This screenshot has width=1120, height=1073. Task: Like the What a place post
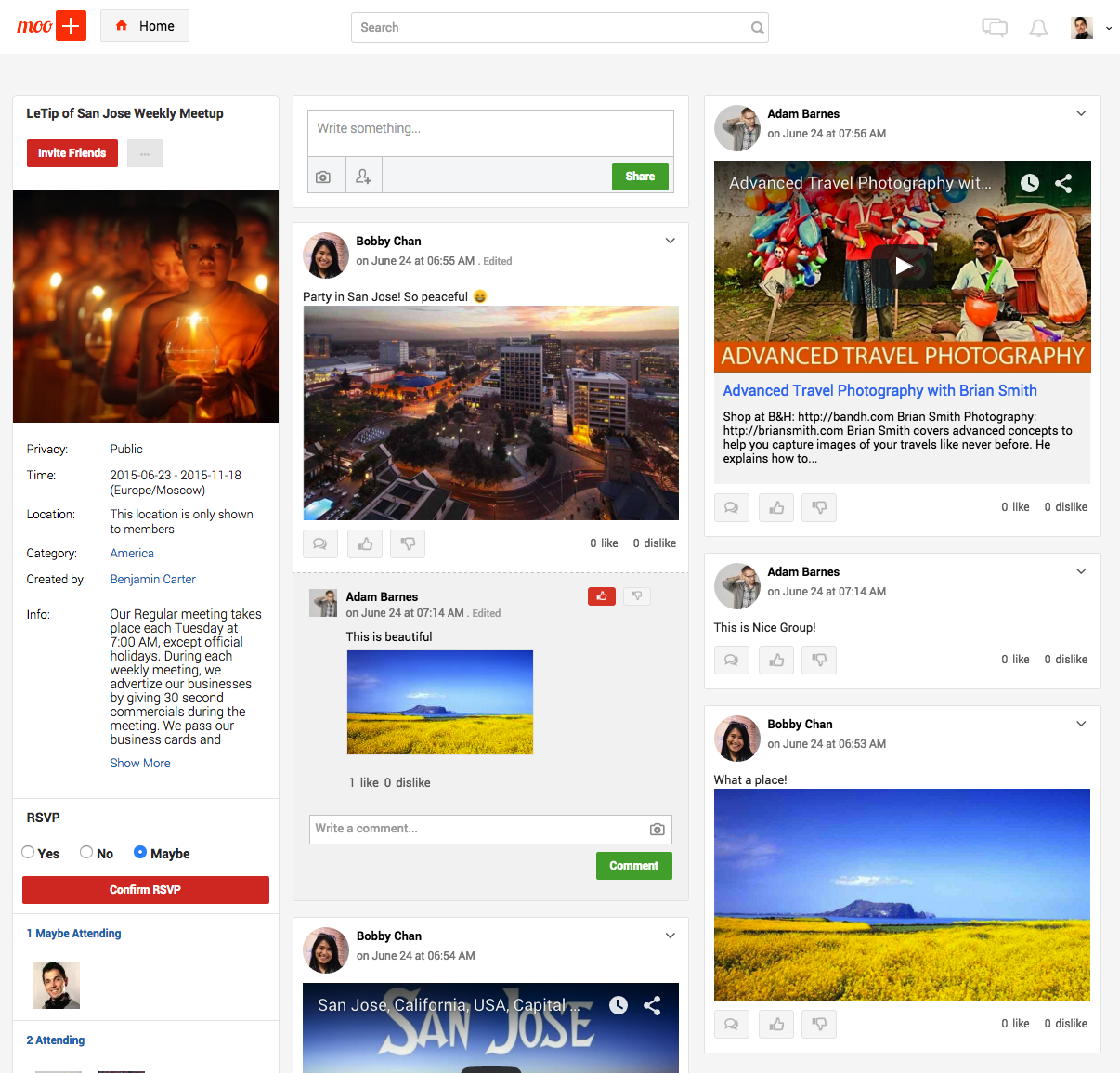coord(776,1024)
